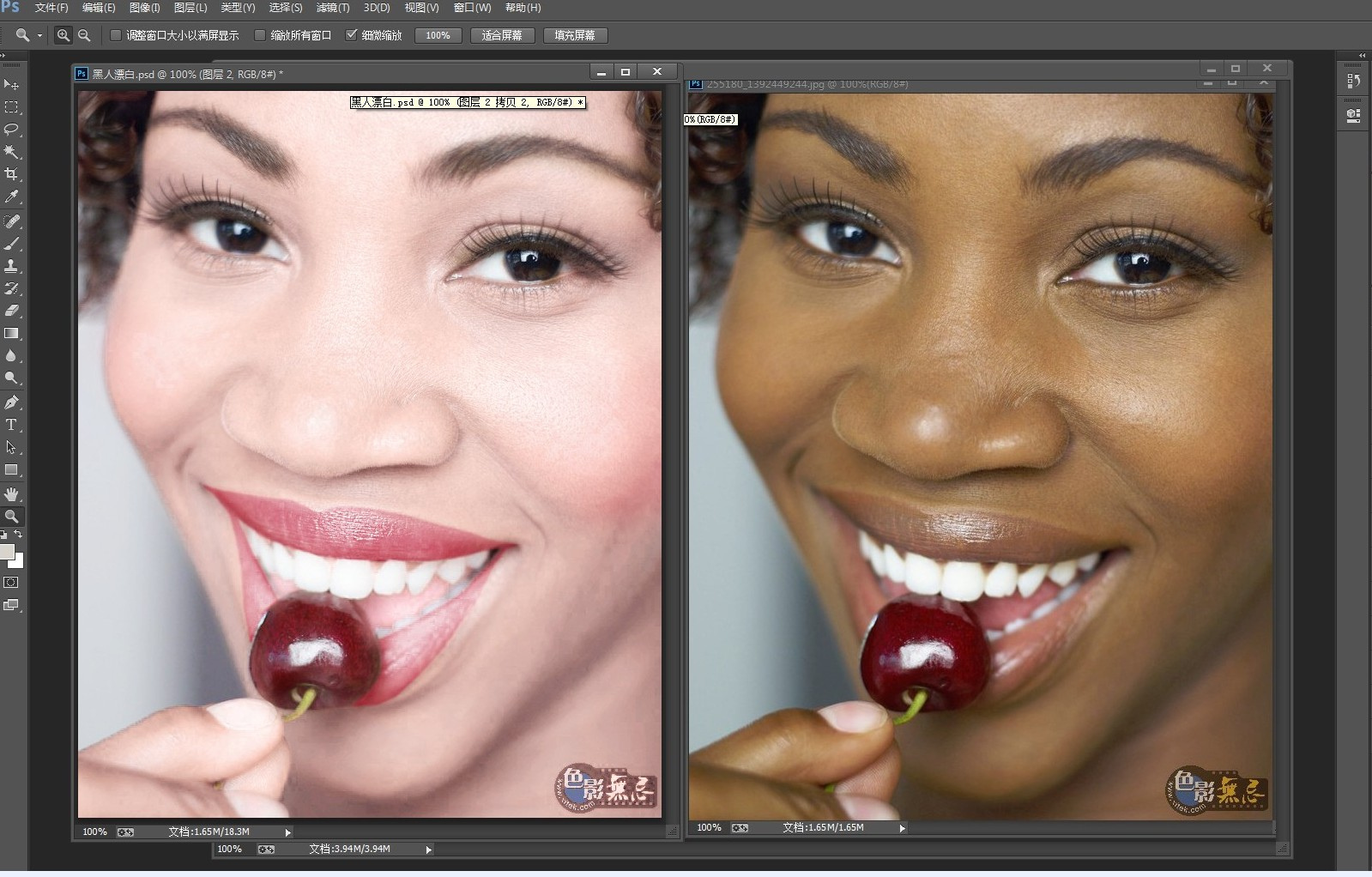
Task: Open the 帮助(H) menu
Action: point(523,8)
